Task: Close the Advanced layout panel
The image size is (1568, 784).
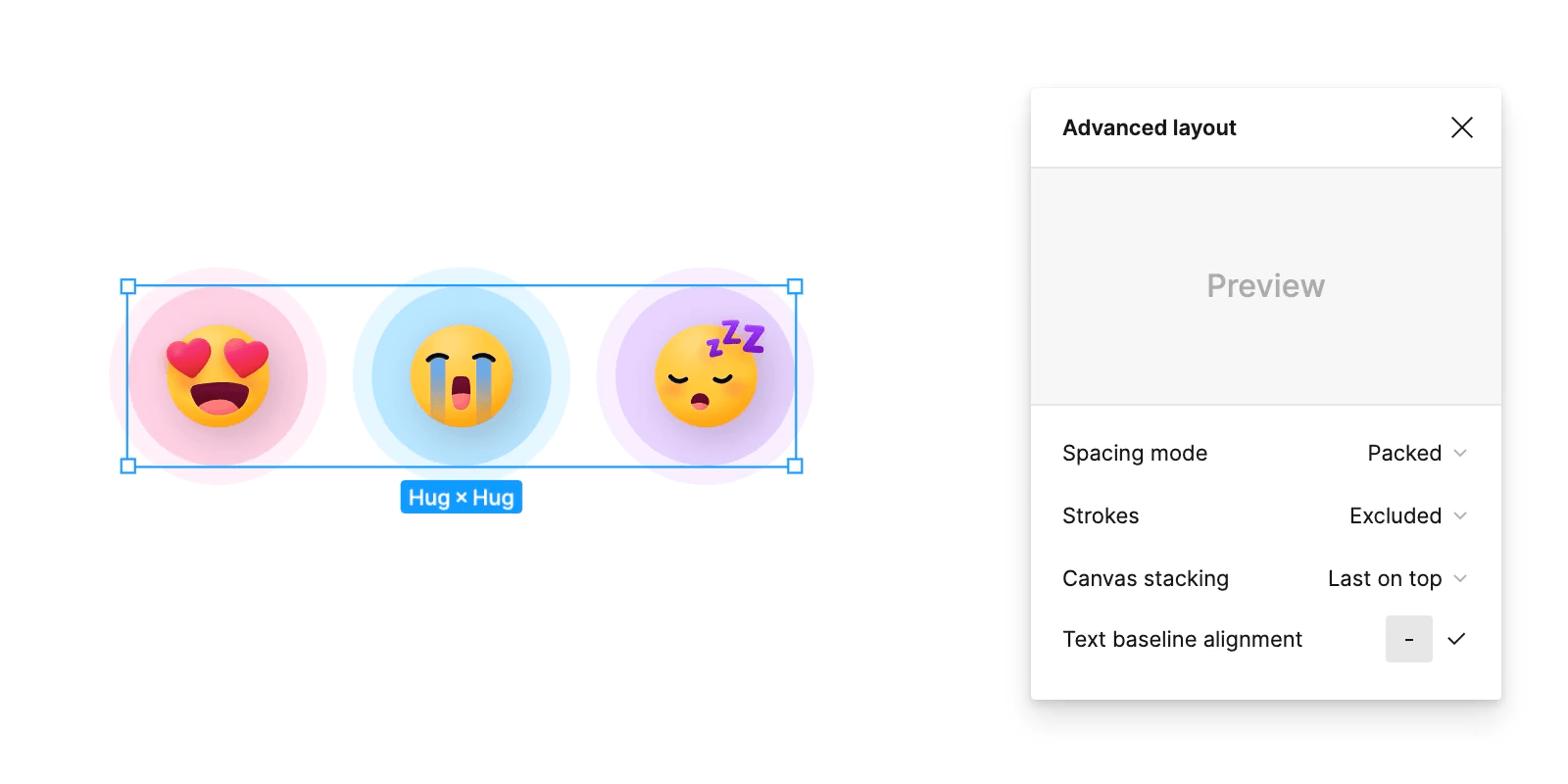Action: pos(1461,127)
